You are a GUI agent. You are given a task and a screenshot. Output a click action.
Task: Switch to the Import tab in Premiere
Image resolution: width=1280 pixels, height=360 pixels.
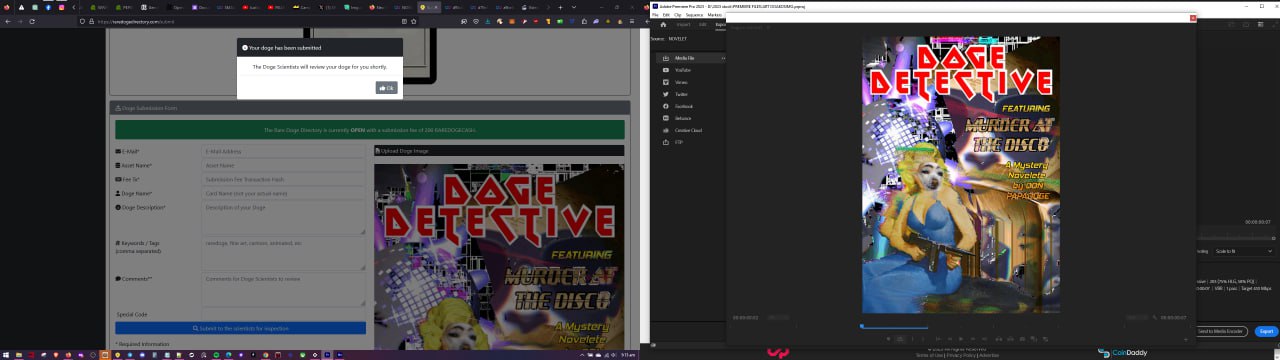point(683,24)
